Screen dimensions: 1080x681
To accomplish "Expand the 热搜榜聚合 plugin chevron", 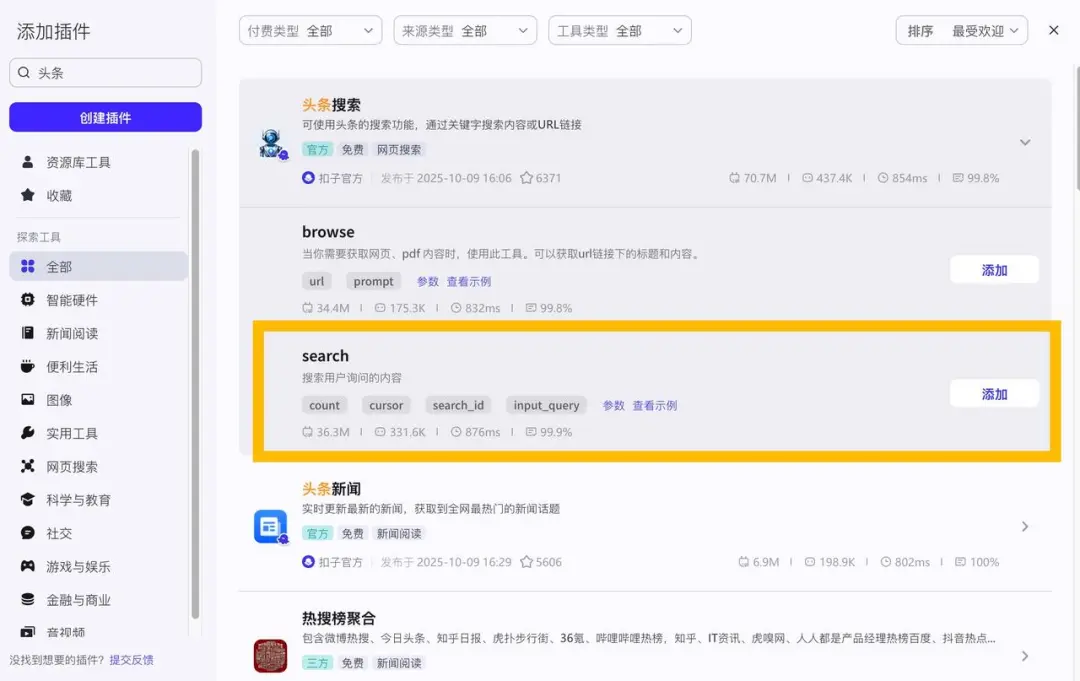I will pos(1025,656).
